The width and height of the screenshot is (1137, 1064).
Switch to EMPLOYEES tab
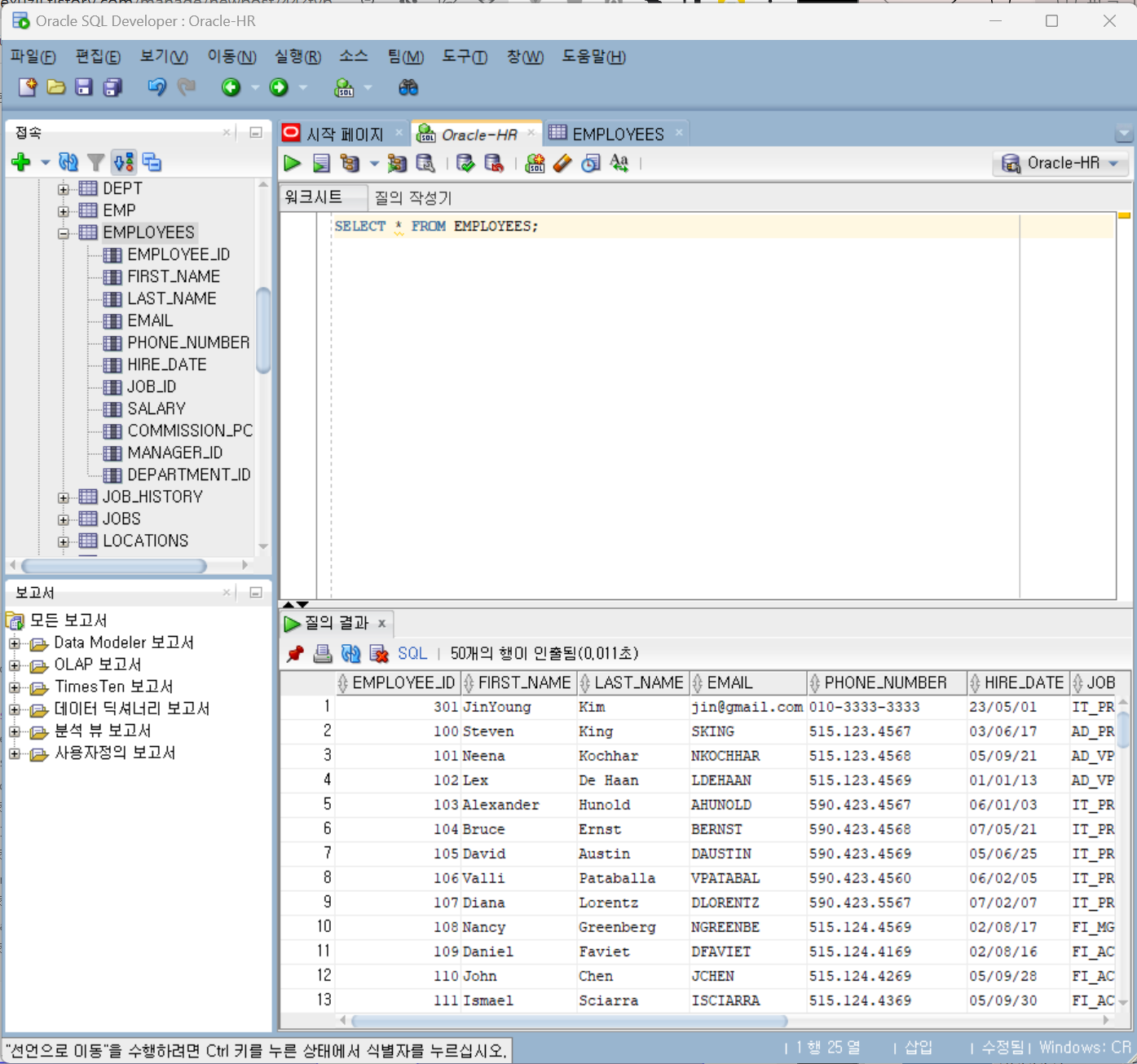(x=618, y=134)
